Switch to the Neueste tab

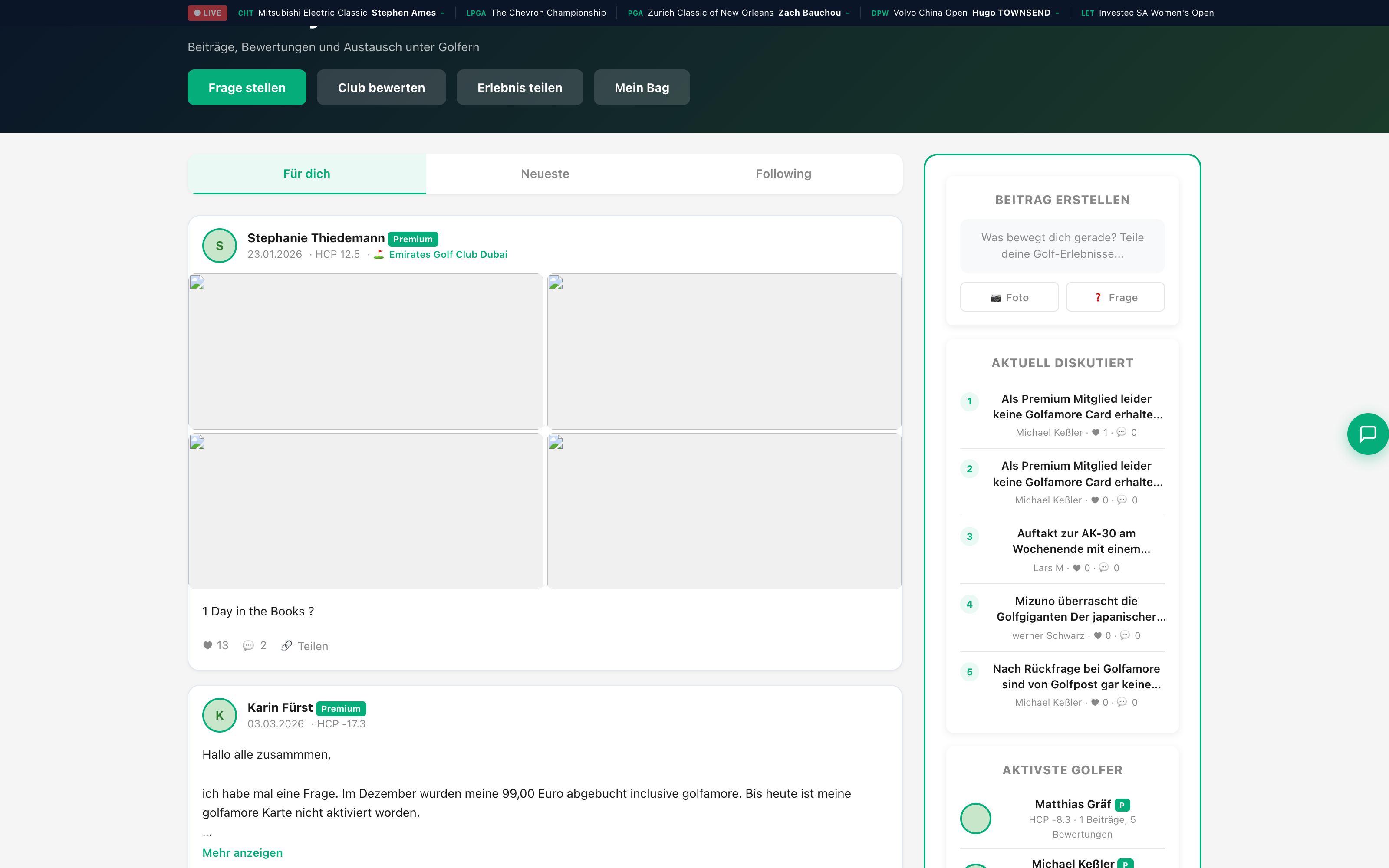(x=545, y=174)
